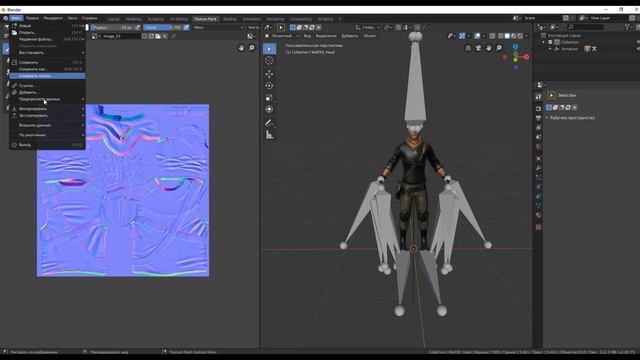Click the brush settings dropdown in the image editor header
This screenshot has width=640, height=360.
click(253, 27)
